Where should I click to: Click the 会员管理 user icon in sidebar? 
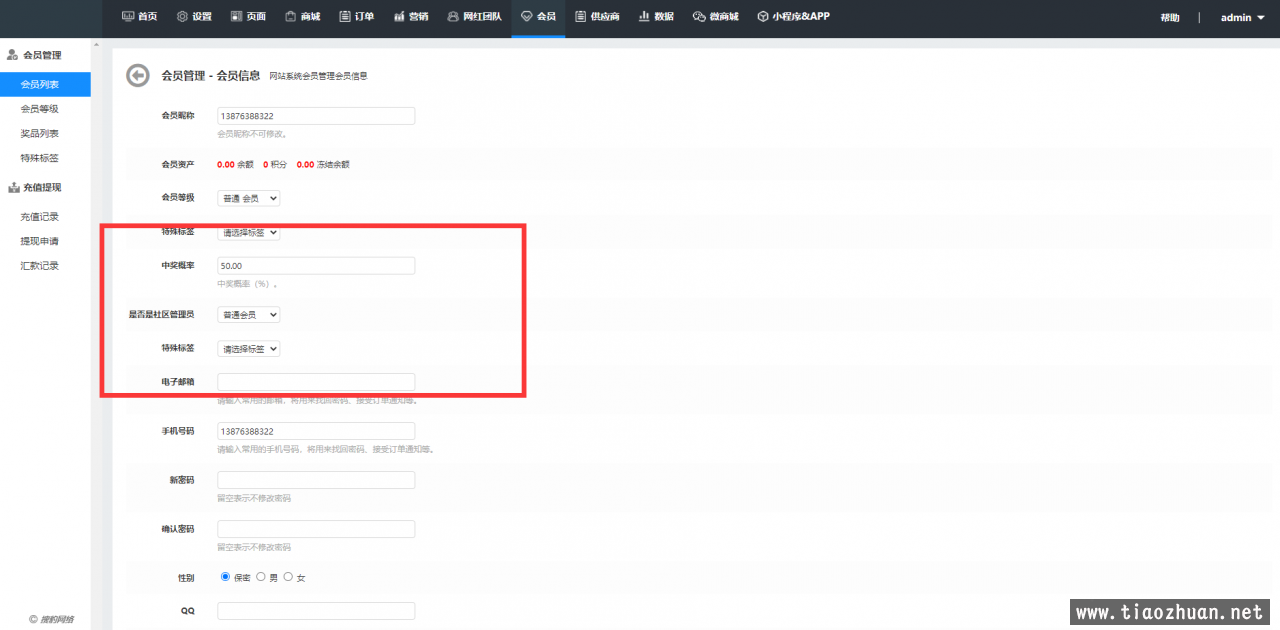pyautogui.click(x=13, y=55)
